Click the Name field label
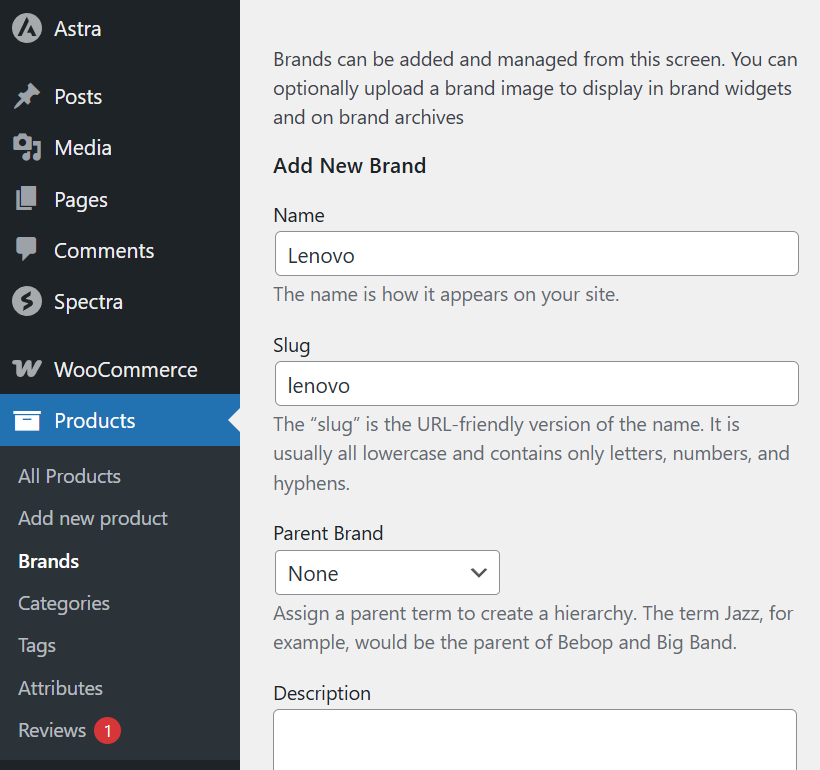 pyautogui.click(x=299, y=216)
